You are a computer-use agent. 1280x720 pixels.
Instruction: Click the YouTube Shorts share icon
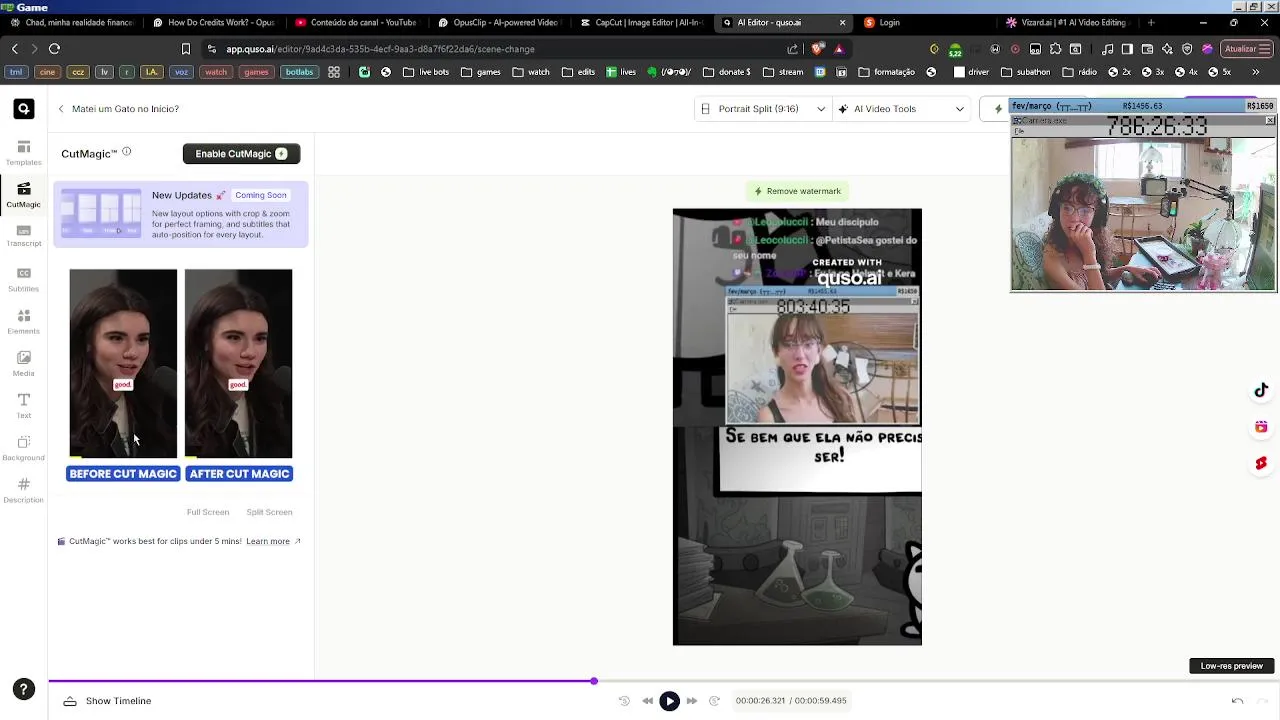click(x=1261, y=463)
